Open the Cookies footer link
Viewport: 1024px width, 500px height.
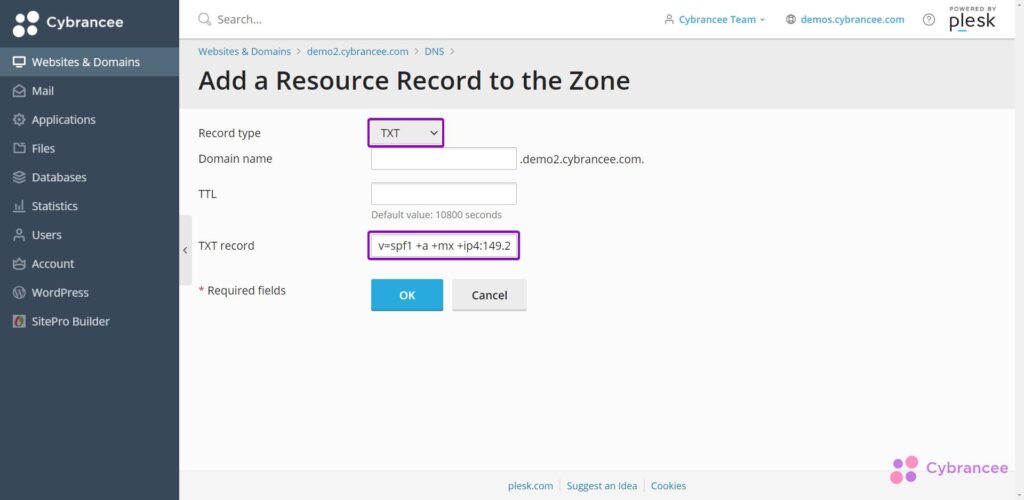(x=668, y=486)
